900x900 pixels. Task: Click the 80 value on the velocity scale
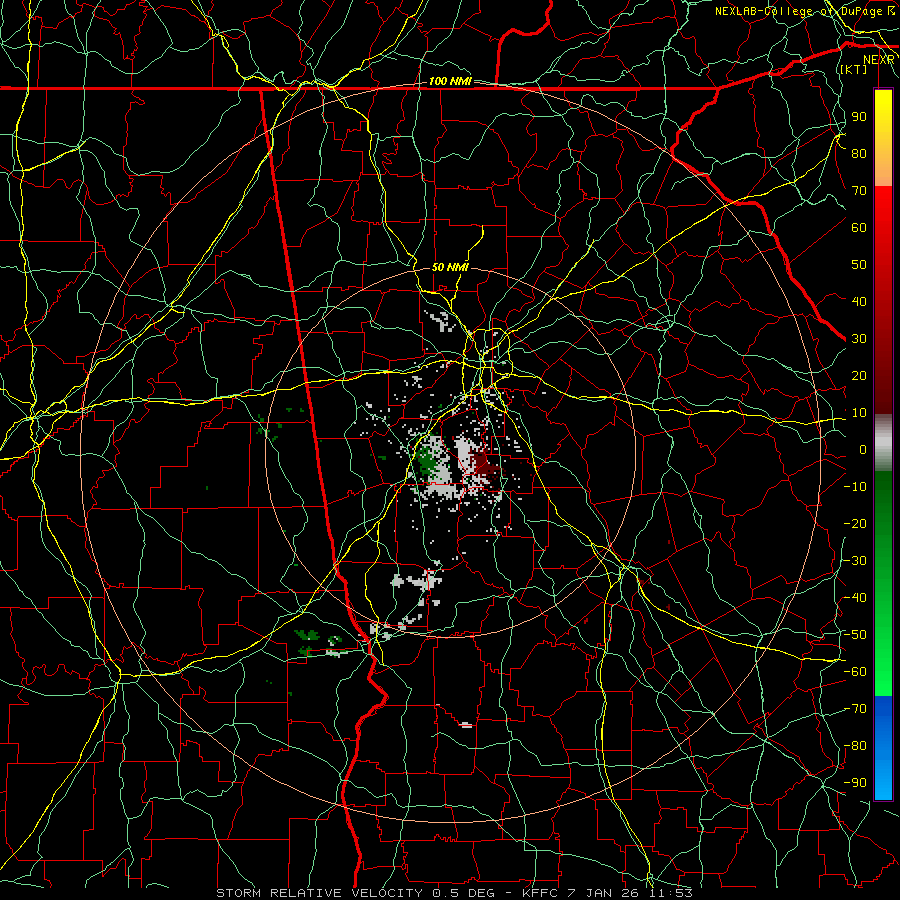click(x=859, y=154)
